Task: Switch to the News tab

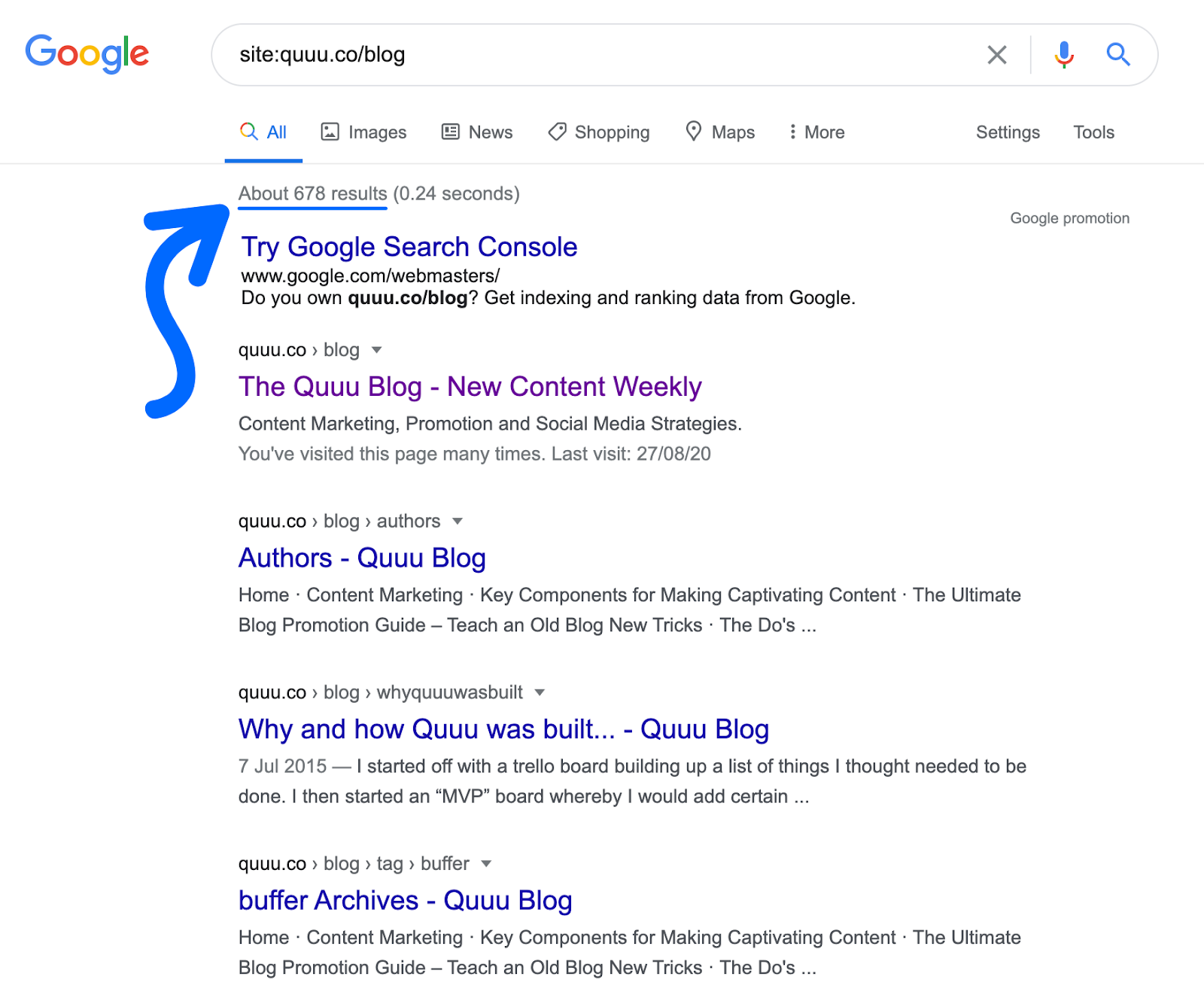Action: click(477, 132)
